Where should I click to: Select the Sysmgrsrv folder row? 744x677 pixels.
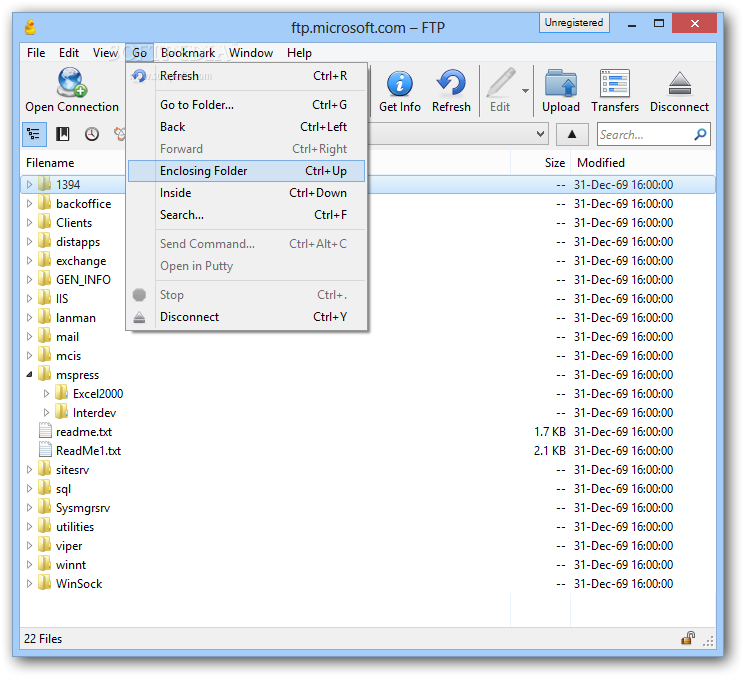[368, 508]
